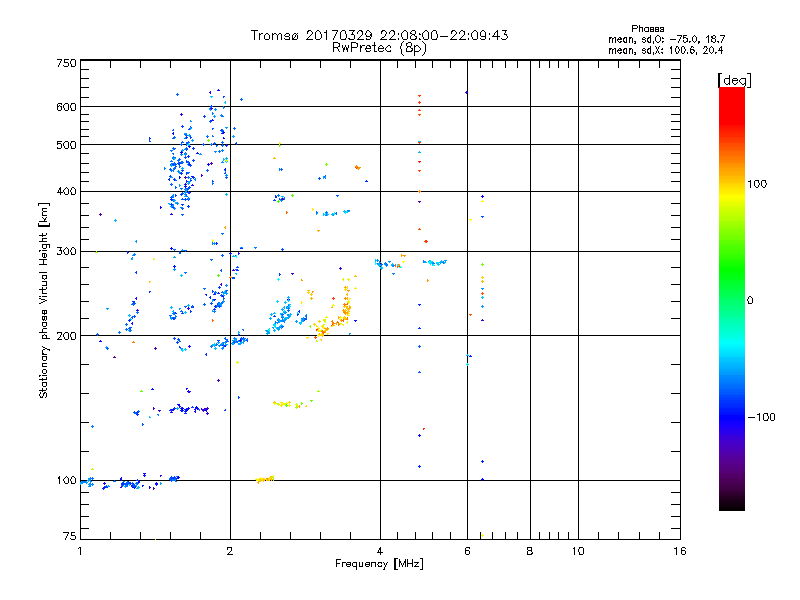This screenshot has width=800, height=600.
Task: Click the 'Stationary phase Virtual Height [km]' y-axis label
Action: (44, 300)
